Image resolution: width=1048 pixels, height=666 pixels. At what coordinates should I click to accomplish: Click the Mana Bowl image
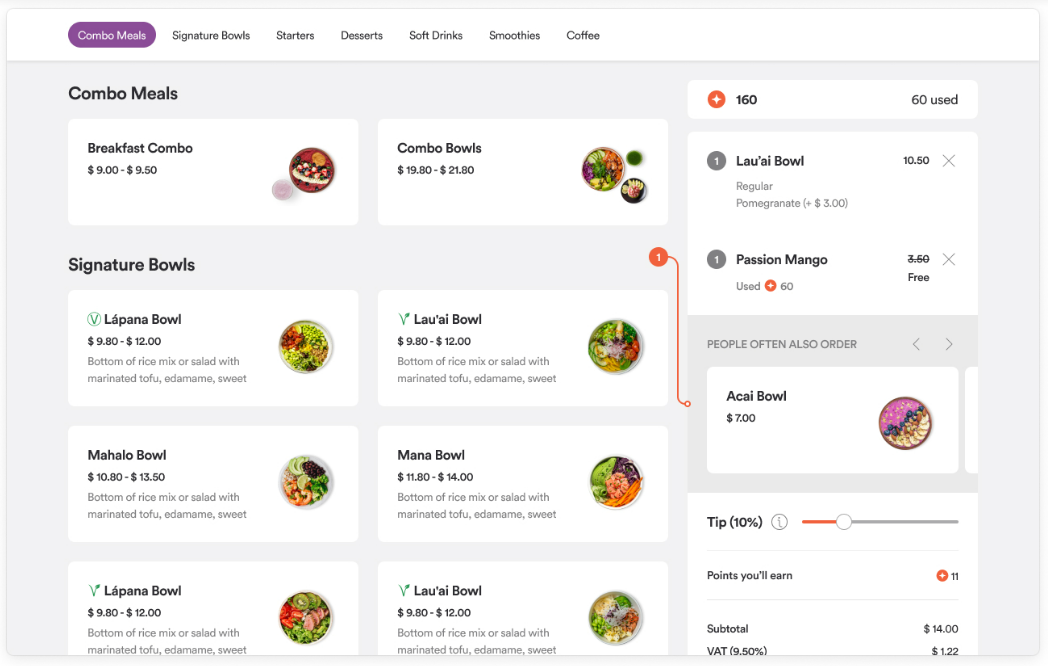pos(616,482)
